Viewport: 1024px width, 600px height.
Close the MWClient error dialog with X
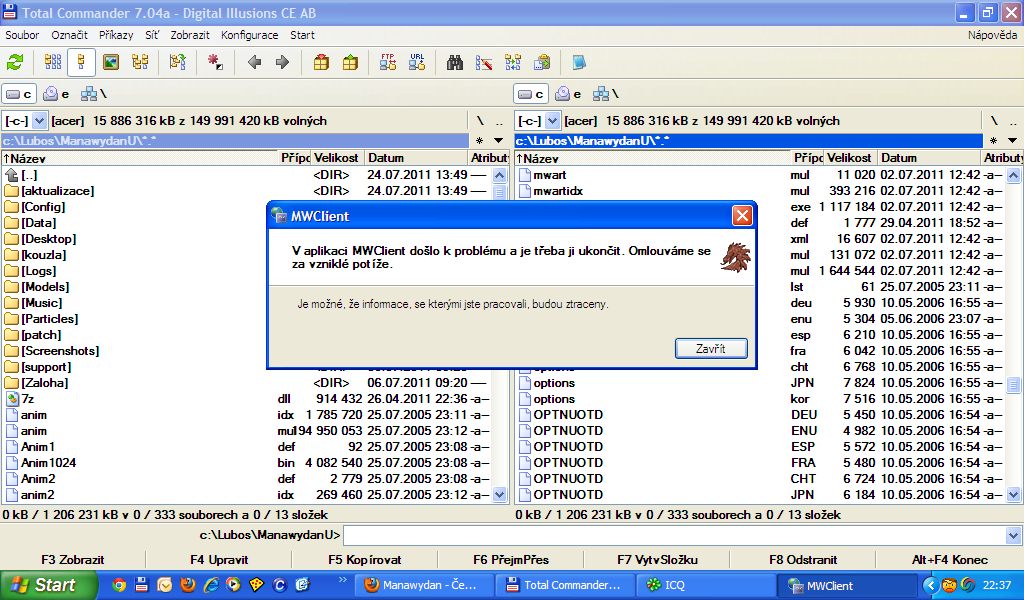742,215
